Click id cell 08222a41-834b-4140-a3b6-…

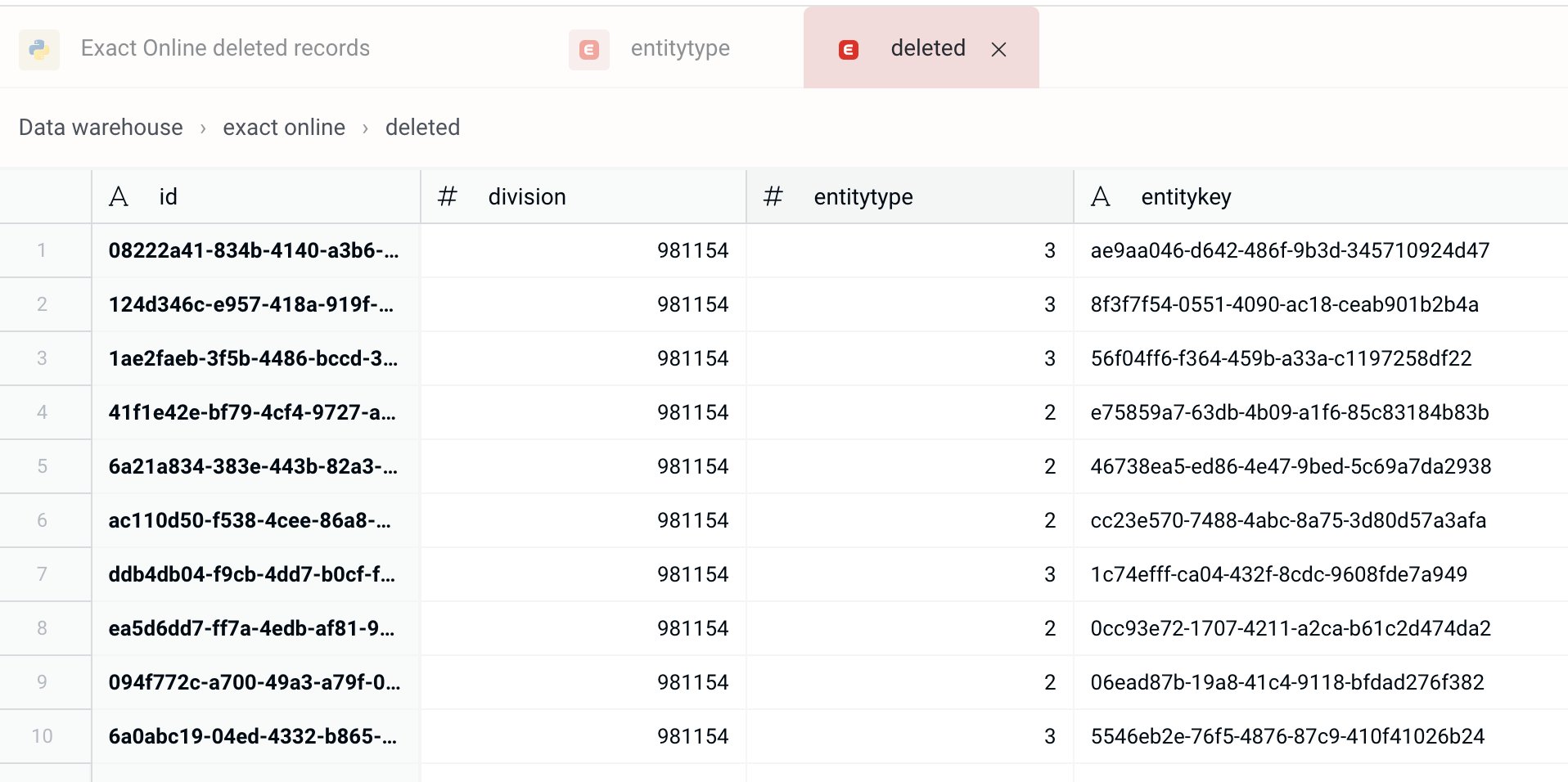[256, 250]
